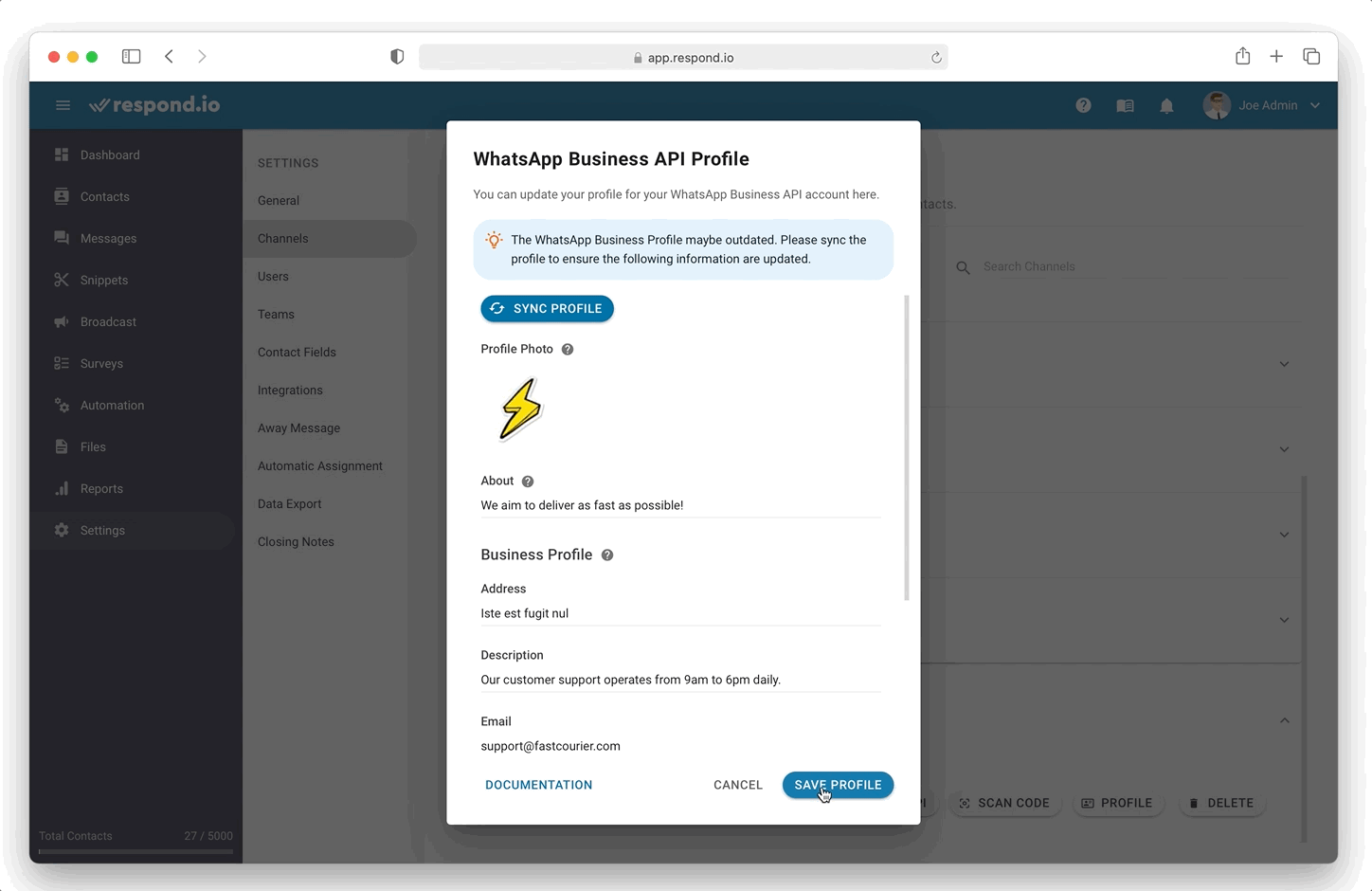Cancel the profile dialog
Screen dimensions: 1372x891
tap(737, 785)
